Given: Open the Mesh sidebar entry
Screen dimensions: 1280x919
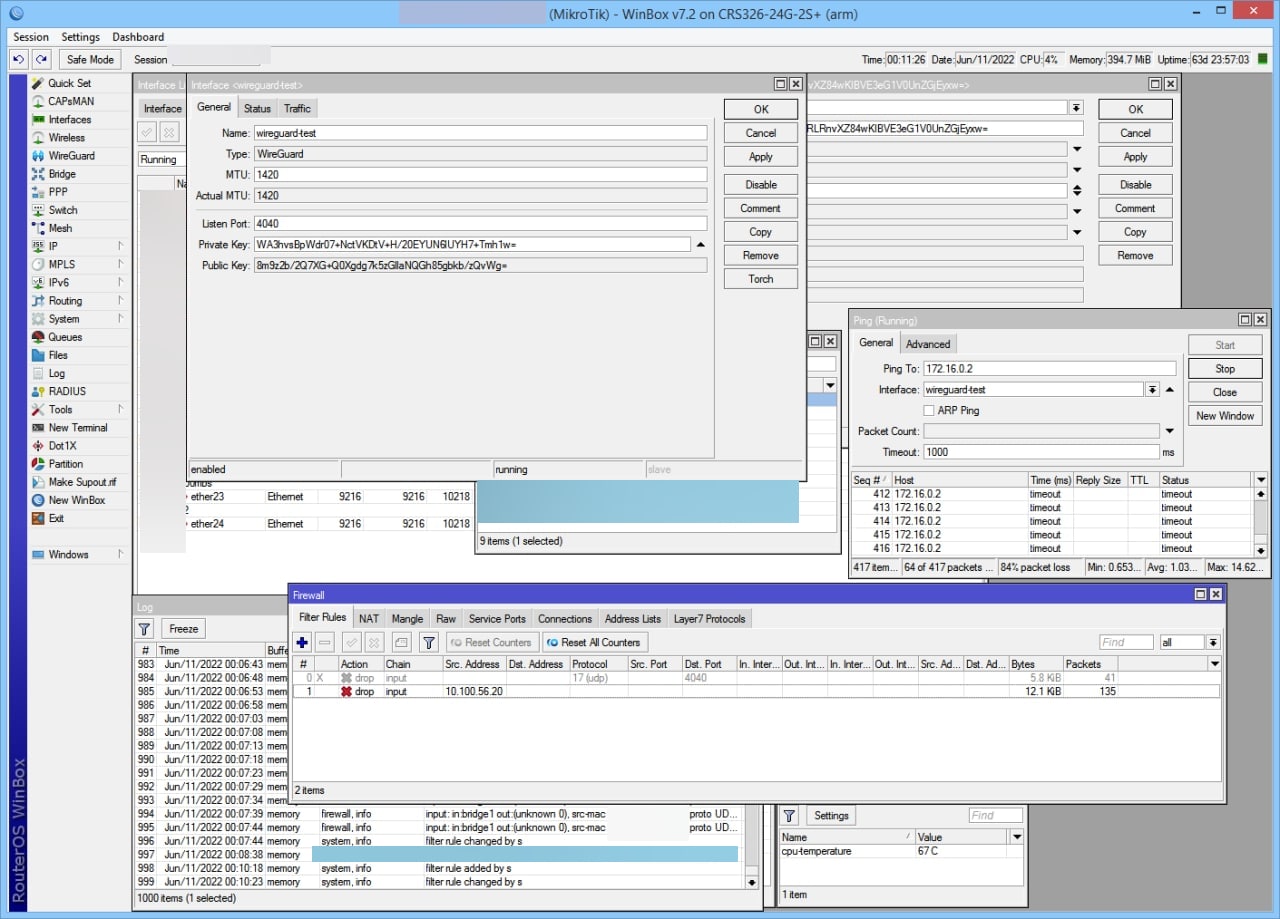Looking at the screenshot, I should pyautogui.click(x=60, y=228).
